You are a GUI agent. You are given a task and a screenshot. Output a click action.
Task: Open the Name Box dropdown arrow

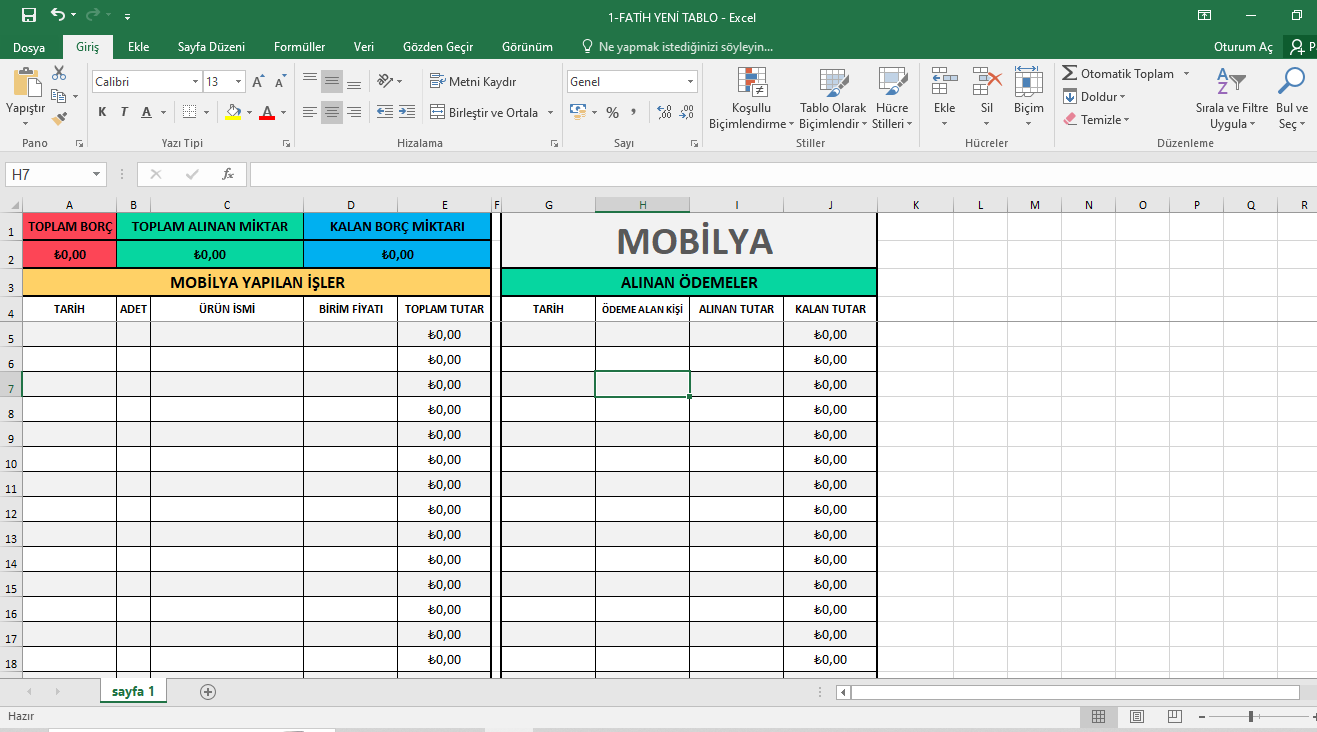click(x=96, y=174)
